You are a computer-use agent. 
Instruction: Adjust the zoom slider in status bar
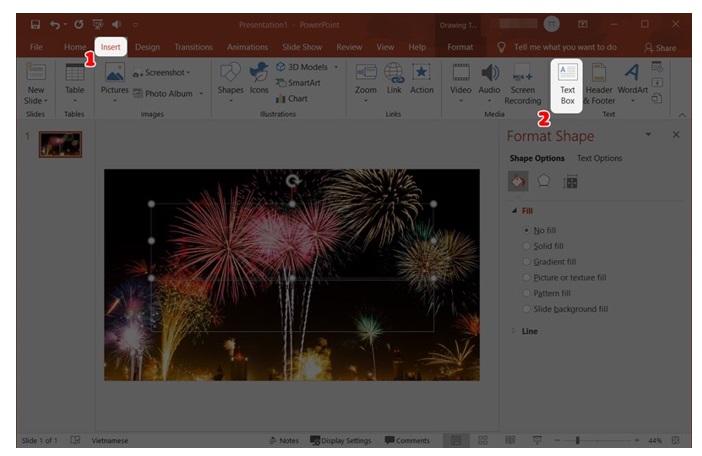[x=577, y=440]
